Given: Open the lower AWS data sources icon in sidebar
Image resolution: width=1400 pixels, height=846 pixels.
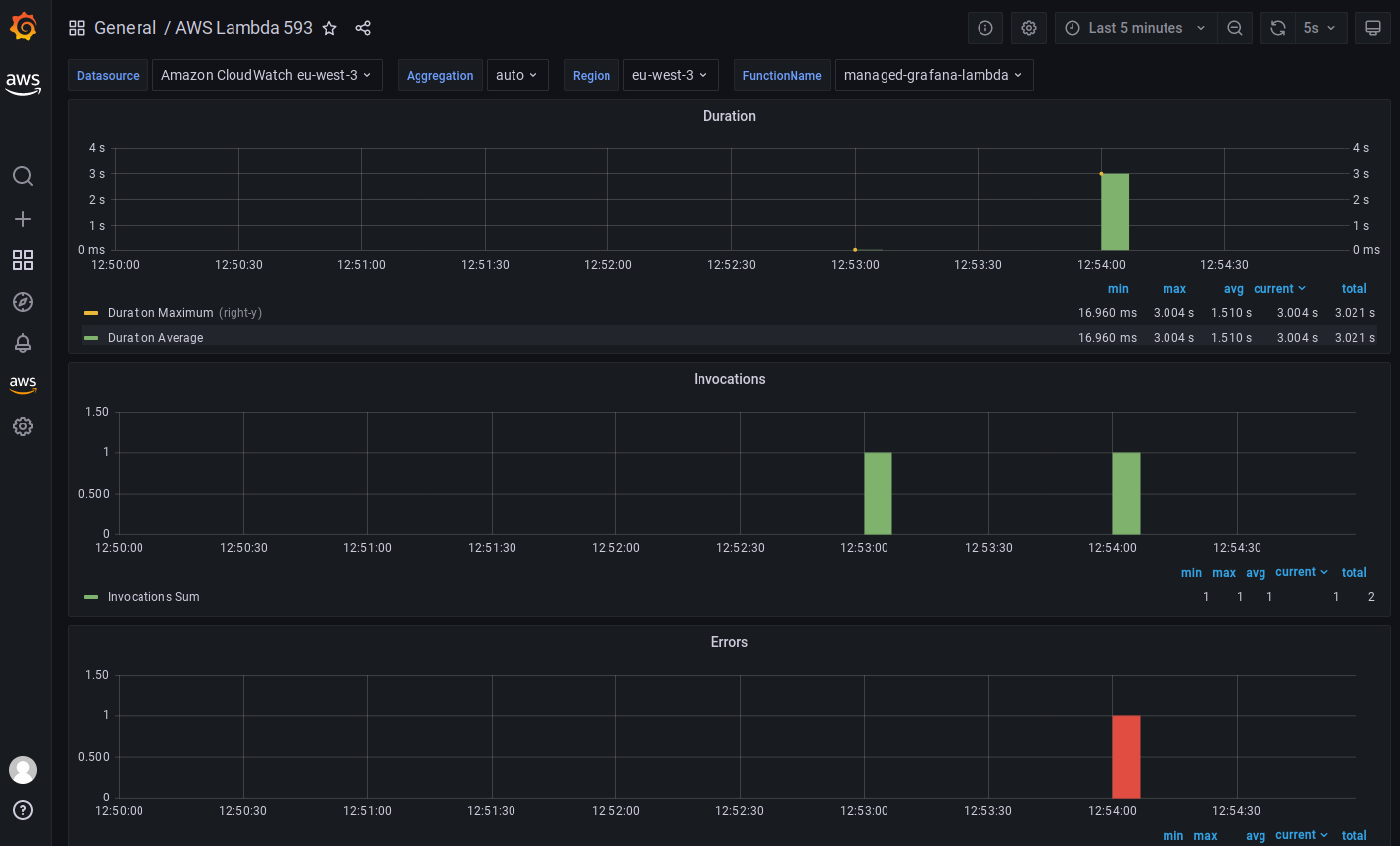Looking at the screenshot, I should click(x=23, y=384).
